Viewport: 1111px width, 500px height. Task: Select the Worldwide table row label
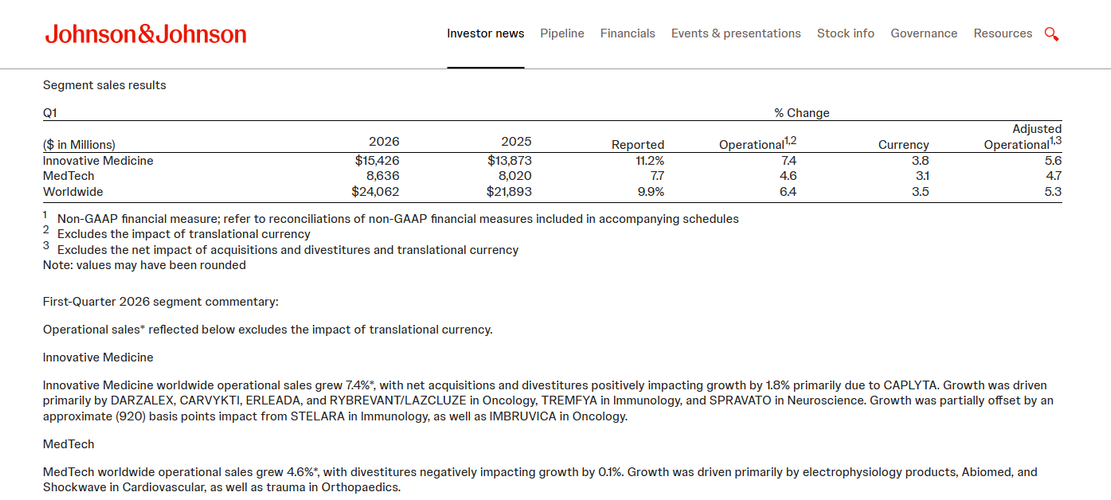[73, 191]
